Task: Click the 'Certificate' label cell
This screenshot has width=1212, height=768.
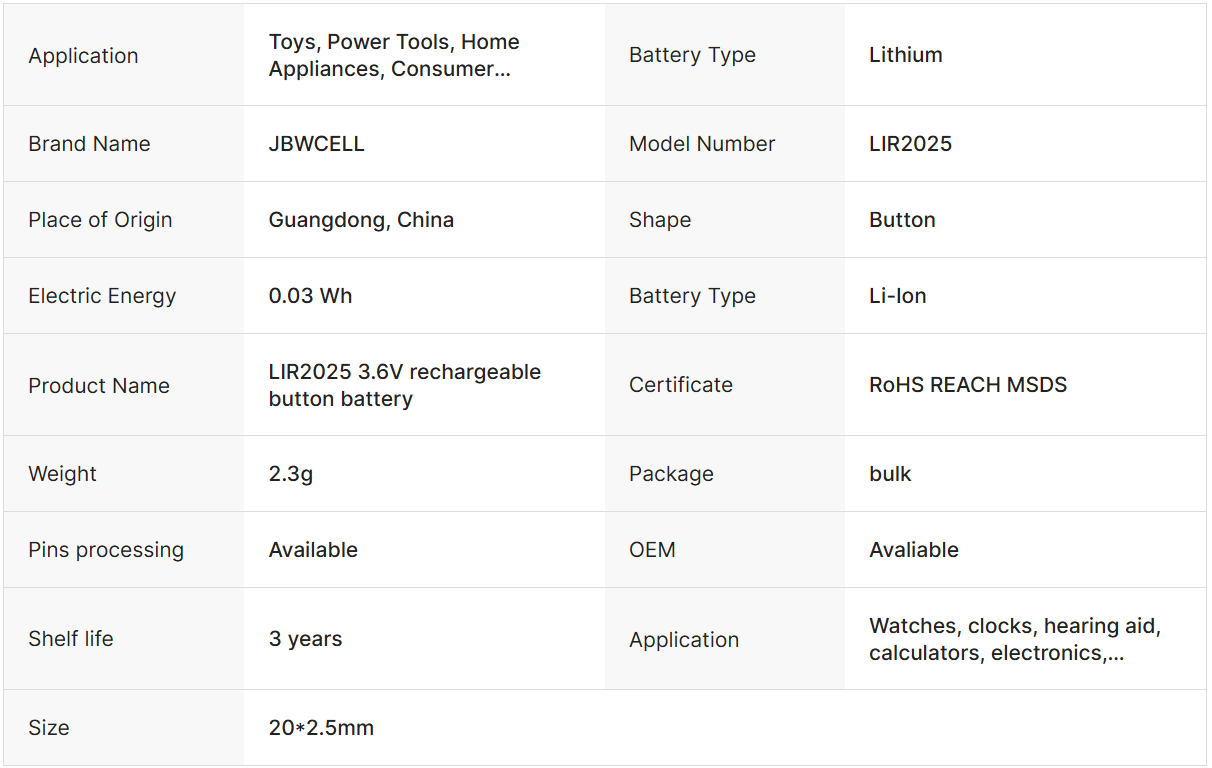Action: point(680,385)
